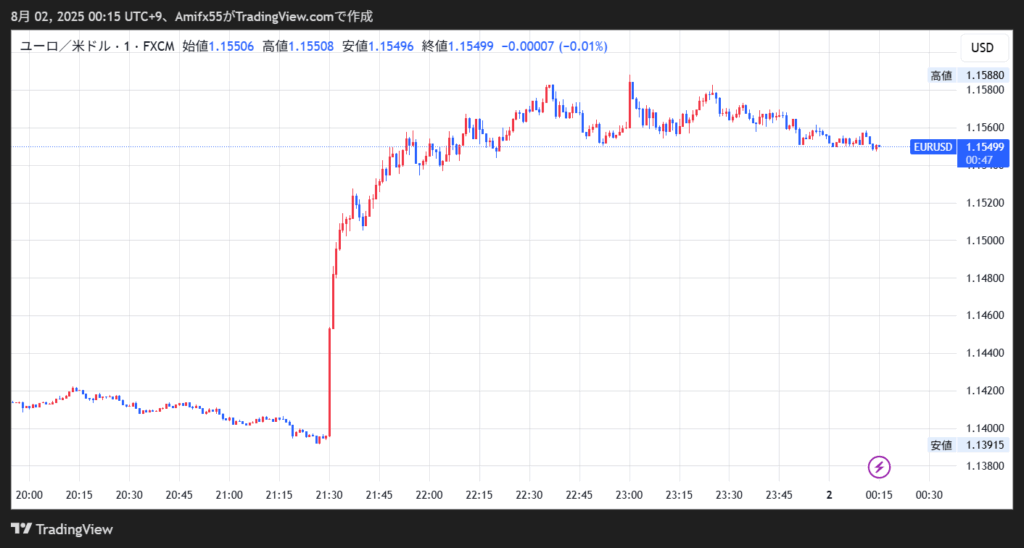Viewport: 1024px width, 548px height.
Task: Select the 23:00 mark on time axis
Action: click(629, 495)
